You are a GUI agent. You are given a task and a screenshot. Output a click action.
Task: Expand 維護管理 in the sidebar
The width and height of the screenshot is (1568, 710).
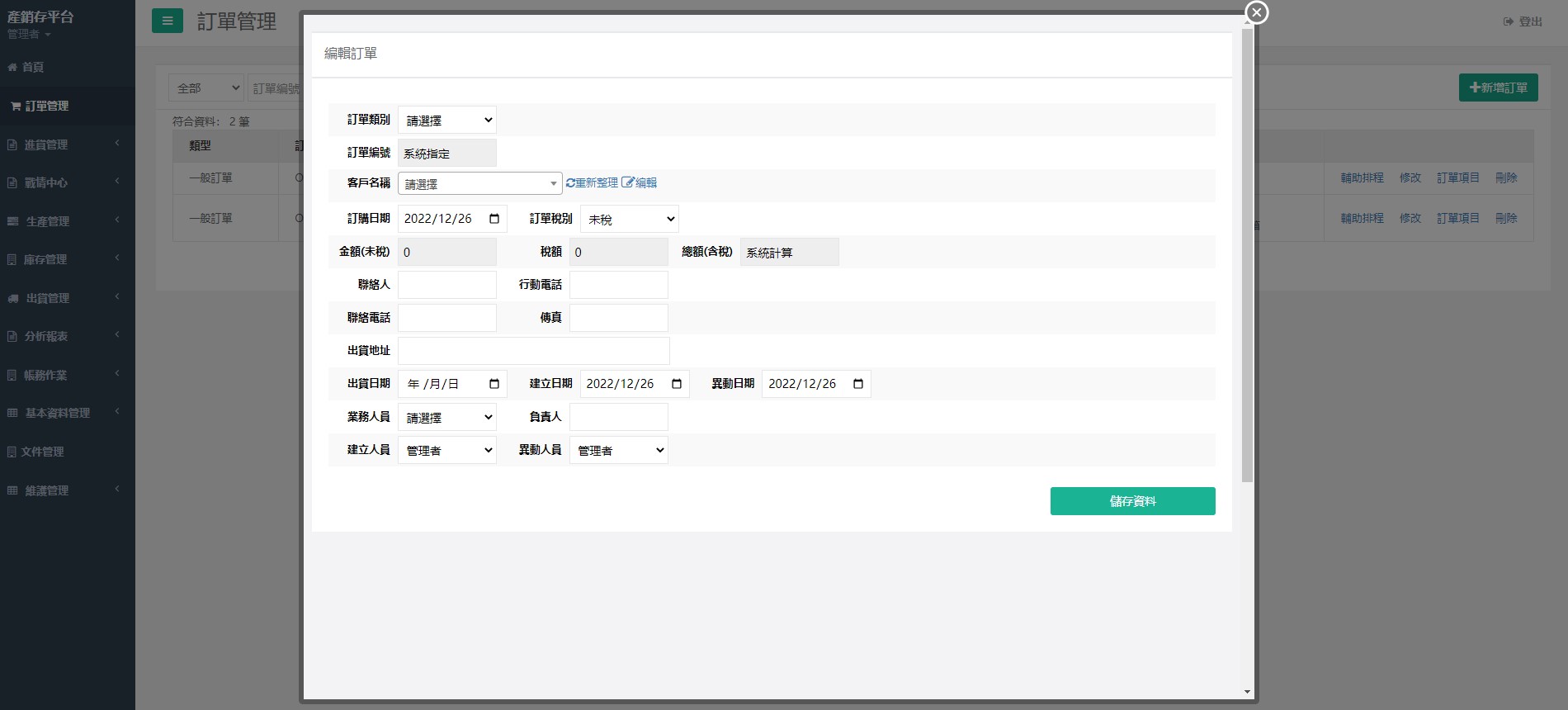(x=68, y=490)
